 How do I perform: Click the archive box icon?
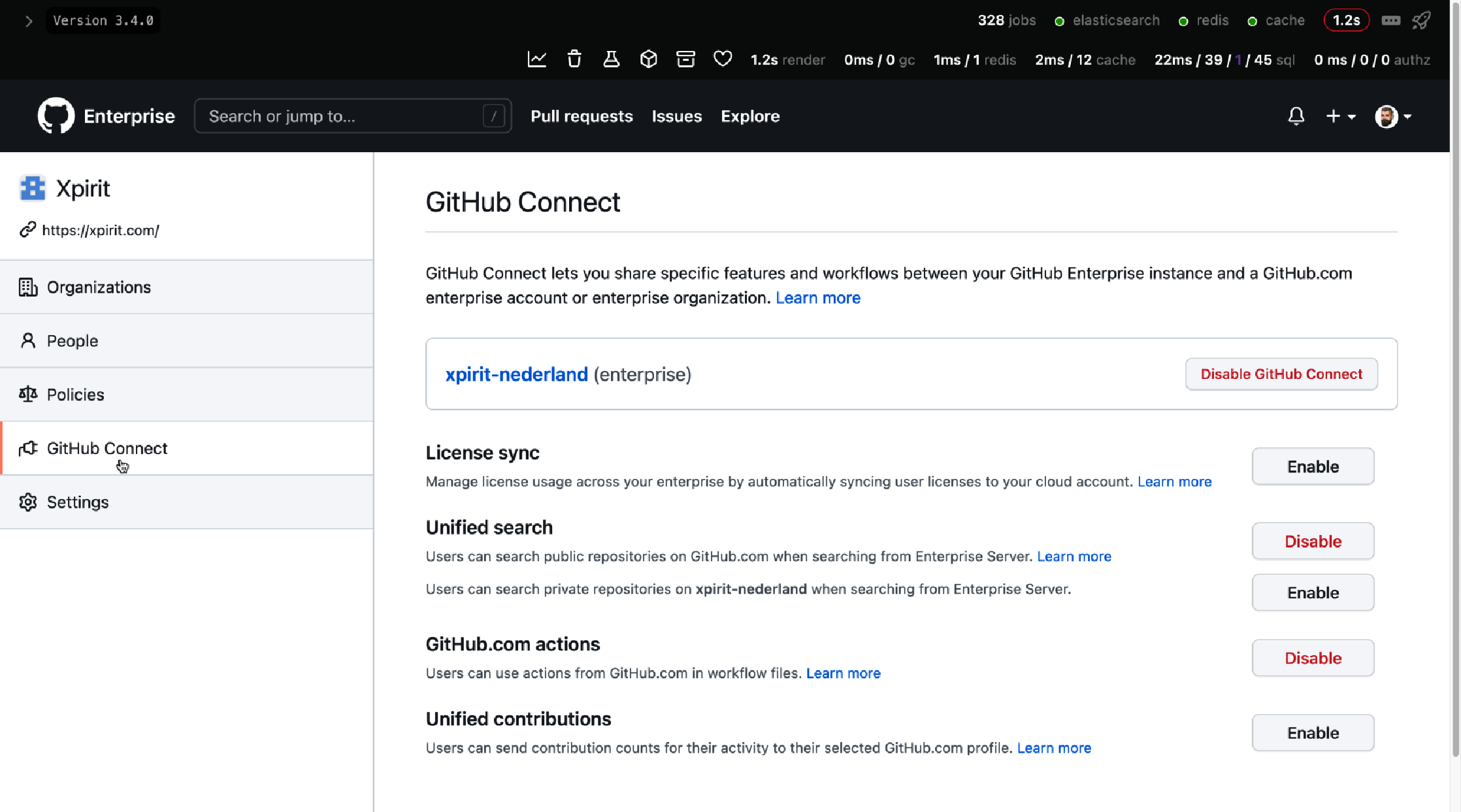[685, 59]
